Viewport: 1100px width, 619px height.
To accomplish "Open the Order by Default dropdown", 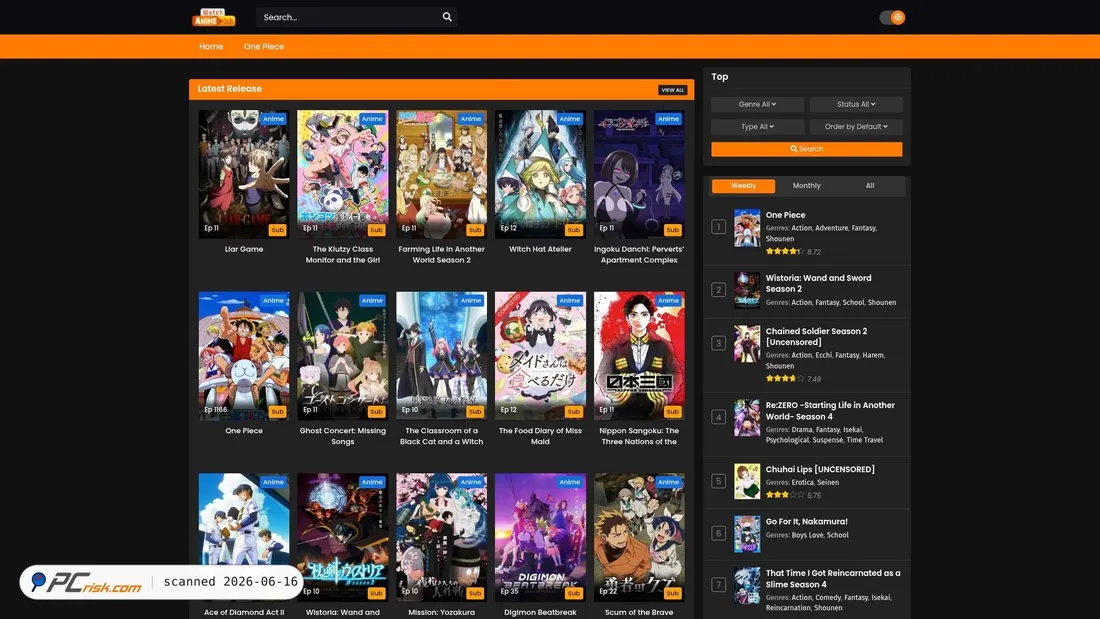I will (x=856, y=126).
